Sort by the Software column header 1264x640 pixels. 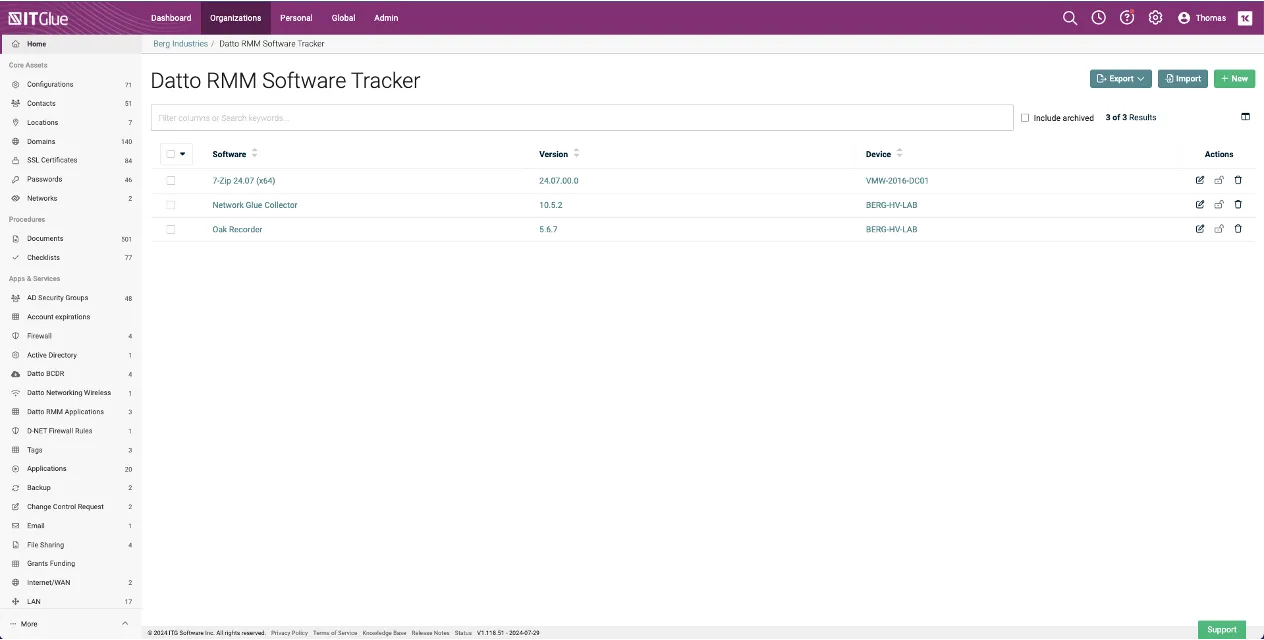pos(229,154)
